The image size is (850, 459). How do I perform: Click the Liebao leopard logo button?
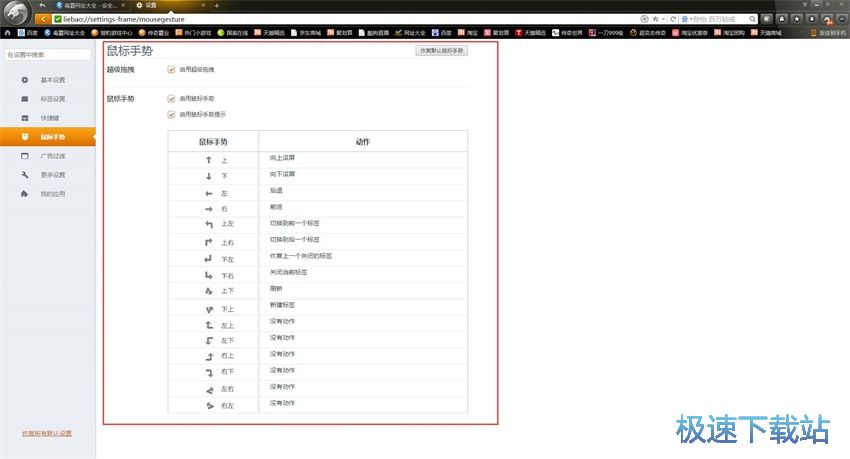[15, 12]
